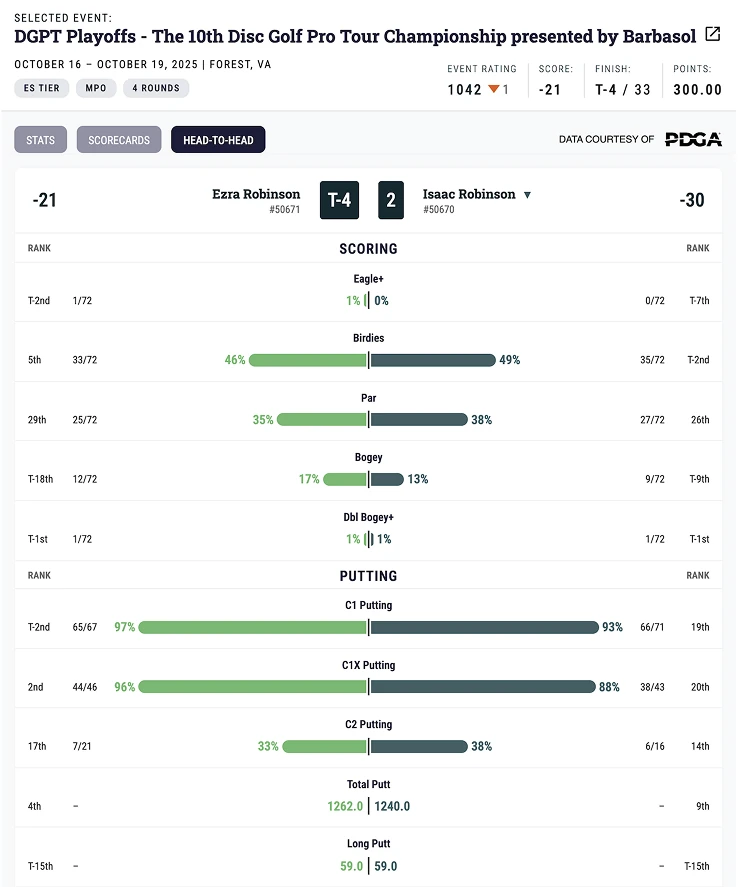Toggle to the STATS view

pyautogui.click(x=40, y=140)
